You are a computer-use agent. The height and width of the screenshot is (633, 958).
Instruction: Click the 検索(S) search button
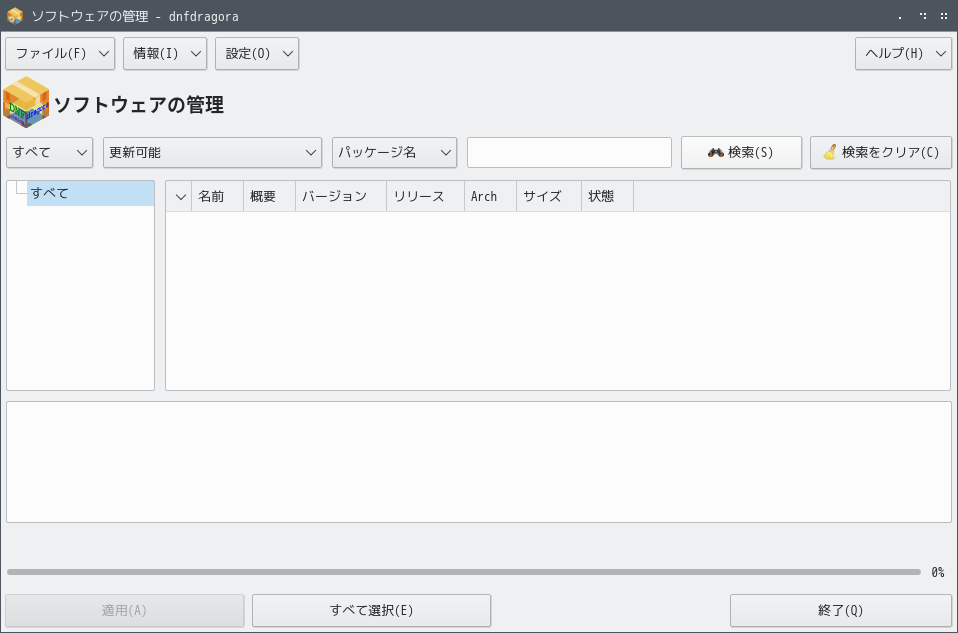point(741,152)
